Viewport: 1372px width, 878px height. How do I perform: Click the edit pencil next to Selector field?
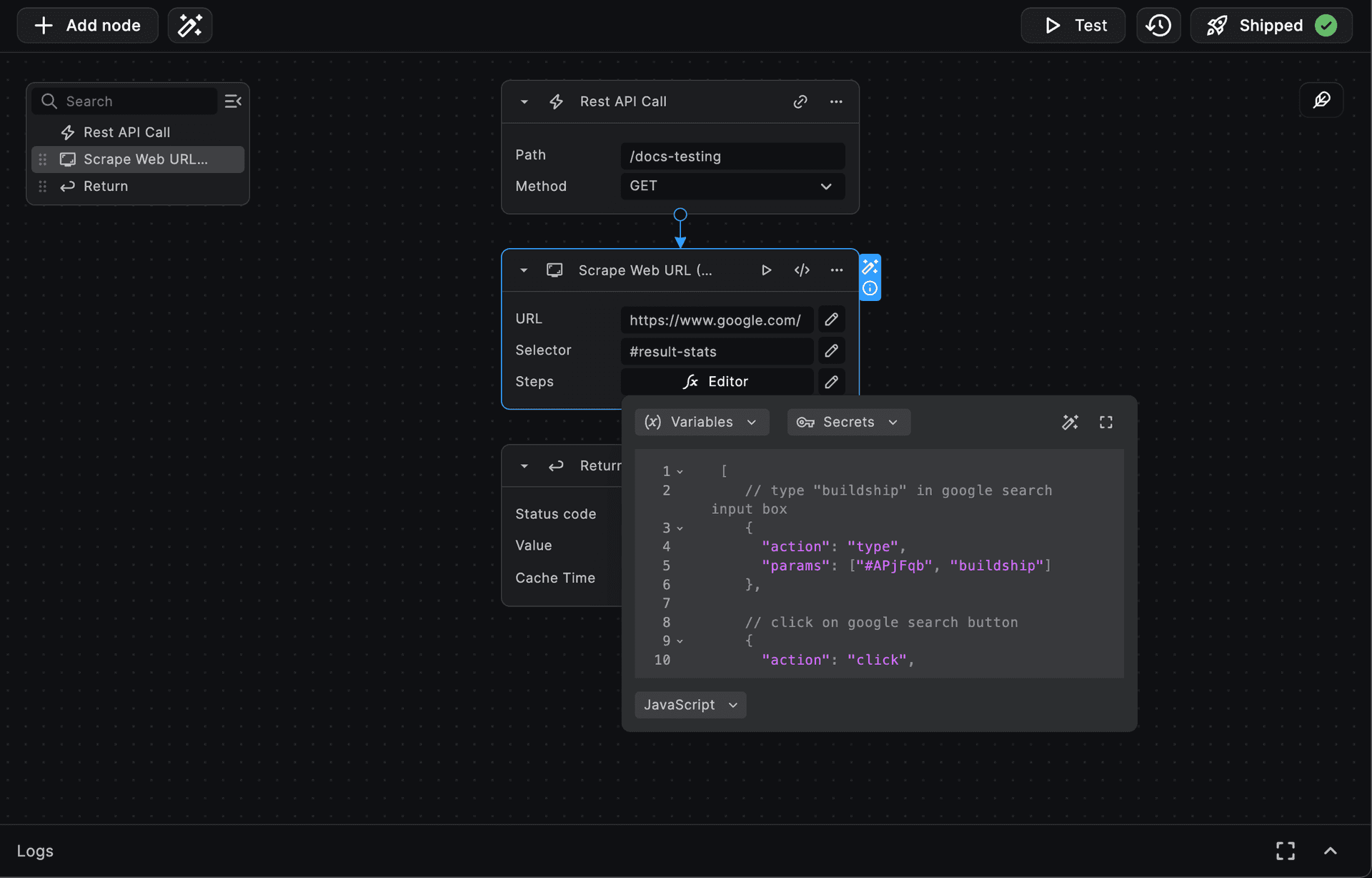(831, 351)
